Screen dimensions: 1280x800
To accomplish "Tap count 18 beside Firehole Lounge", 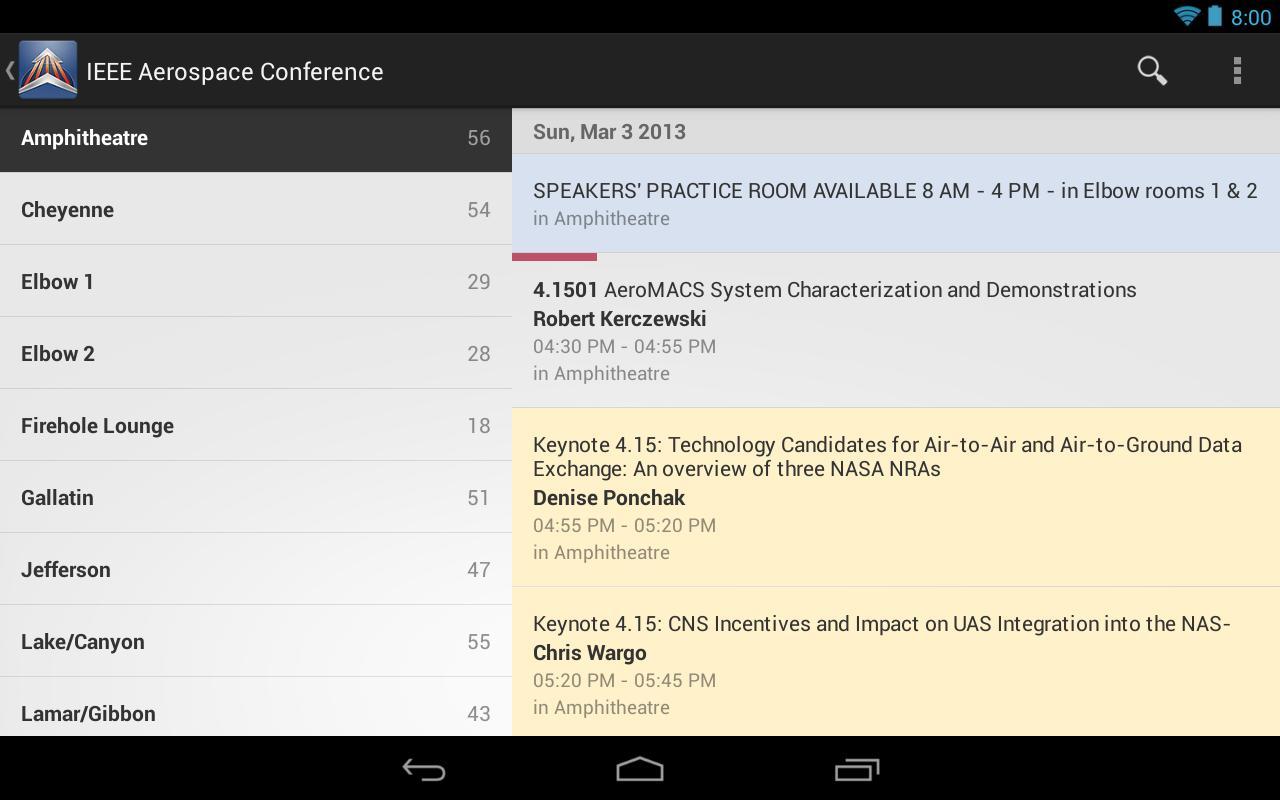I will (479, 426).
